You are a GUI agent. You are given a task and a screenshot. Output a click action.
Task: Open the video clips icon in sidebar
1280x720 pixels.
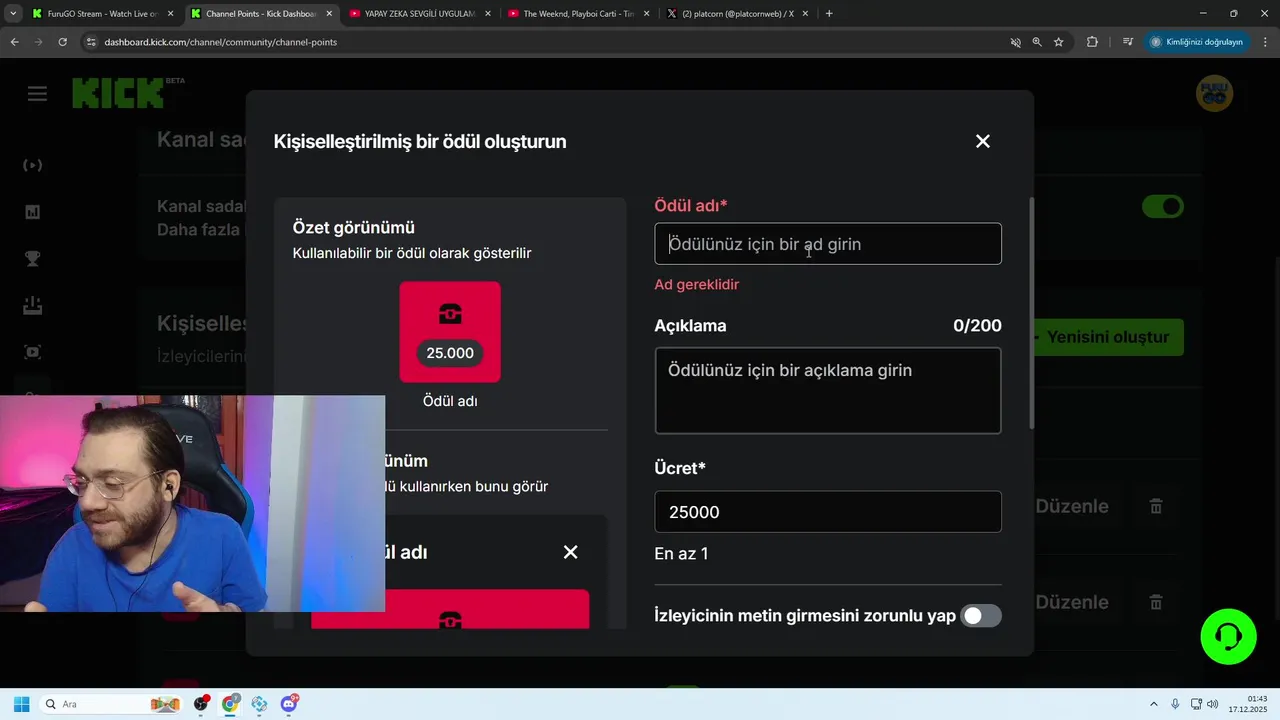tap(33, 352)
